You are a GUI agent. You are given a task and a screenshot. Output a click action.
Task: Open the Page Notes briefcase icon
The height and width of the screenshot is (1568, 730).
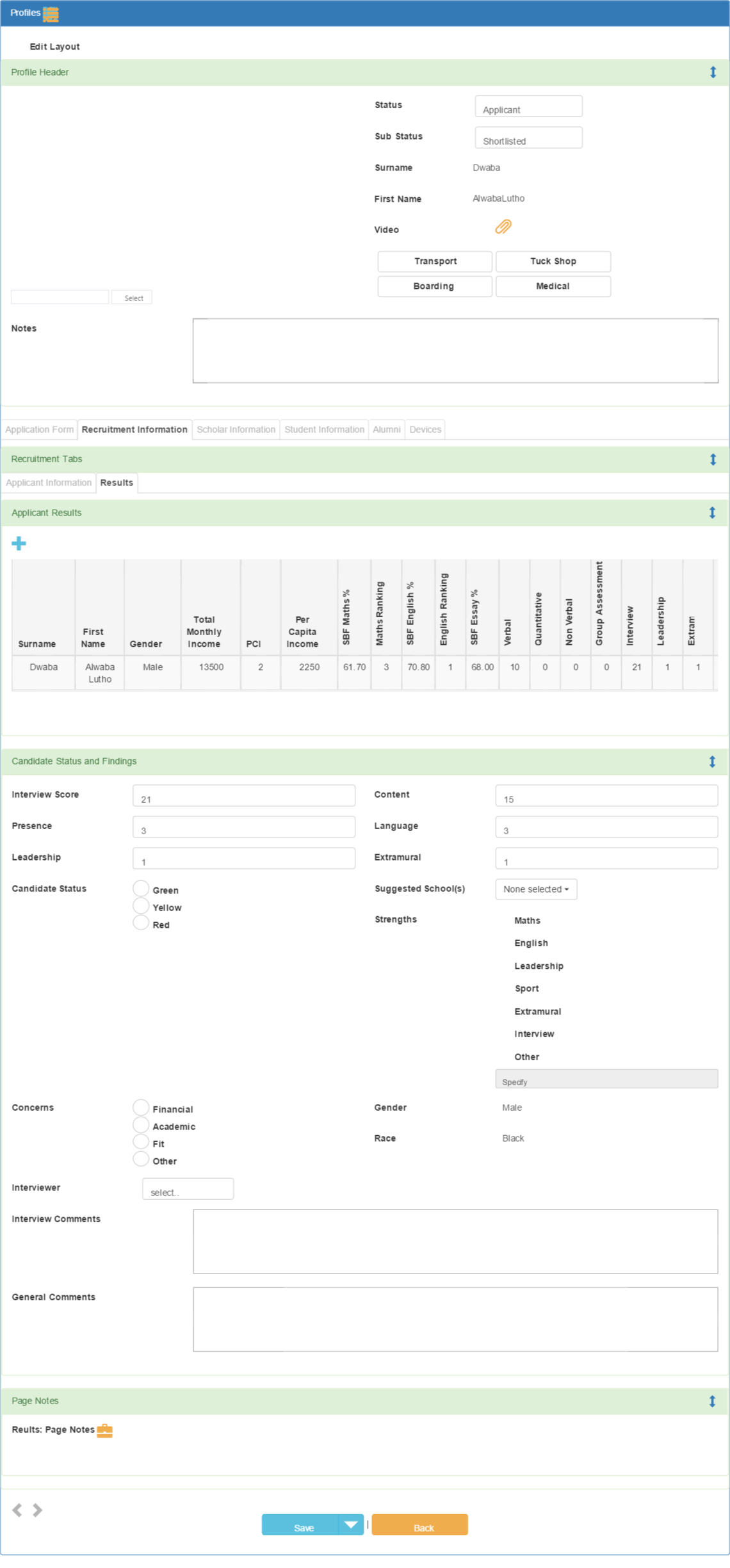[105, 1430]
